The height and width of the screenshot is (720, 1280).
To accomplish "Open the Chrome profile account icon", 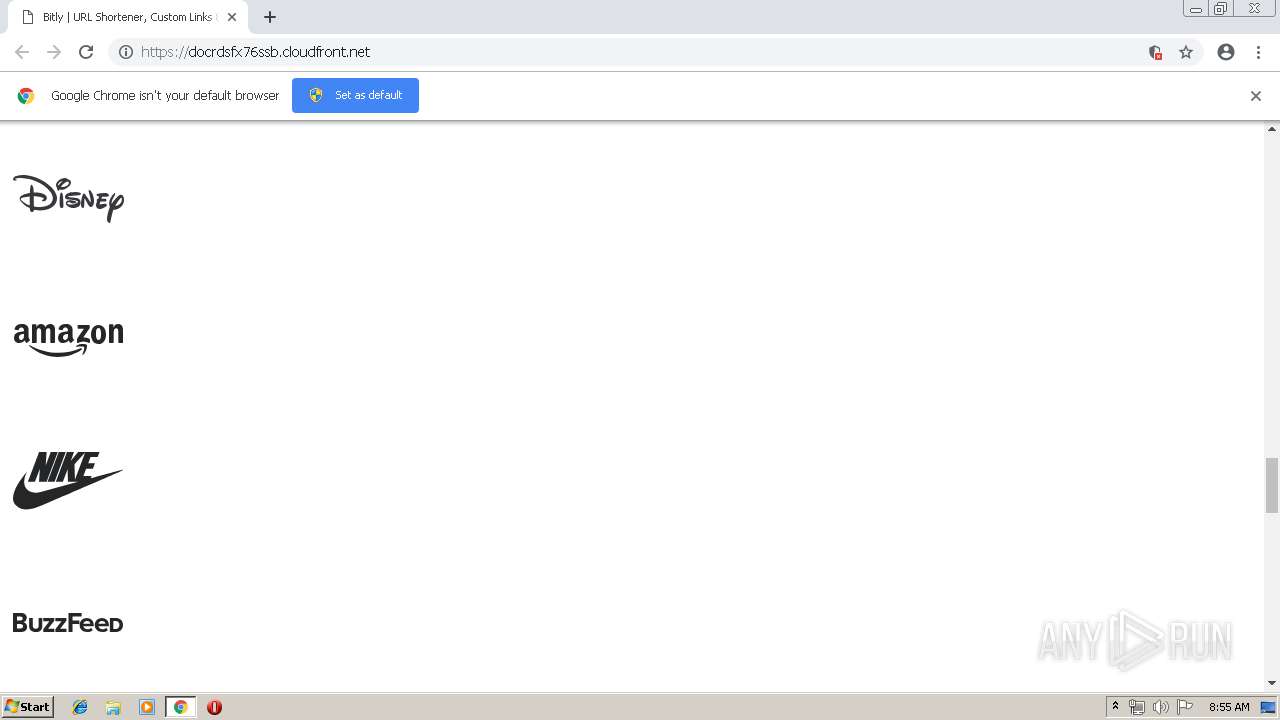I will 1226,52.
